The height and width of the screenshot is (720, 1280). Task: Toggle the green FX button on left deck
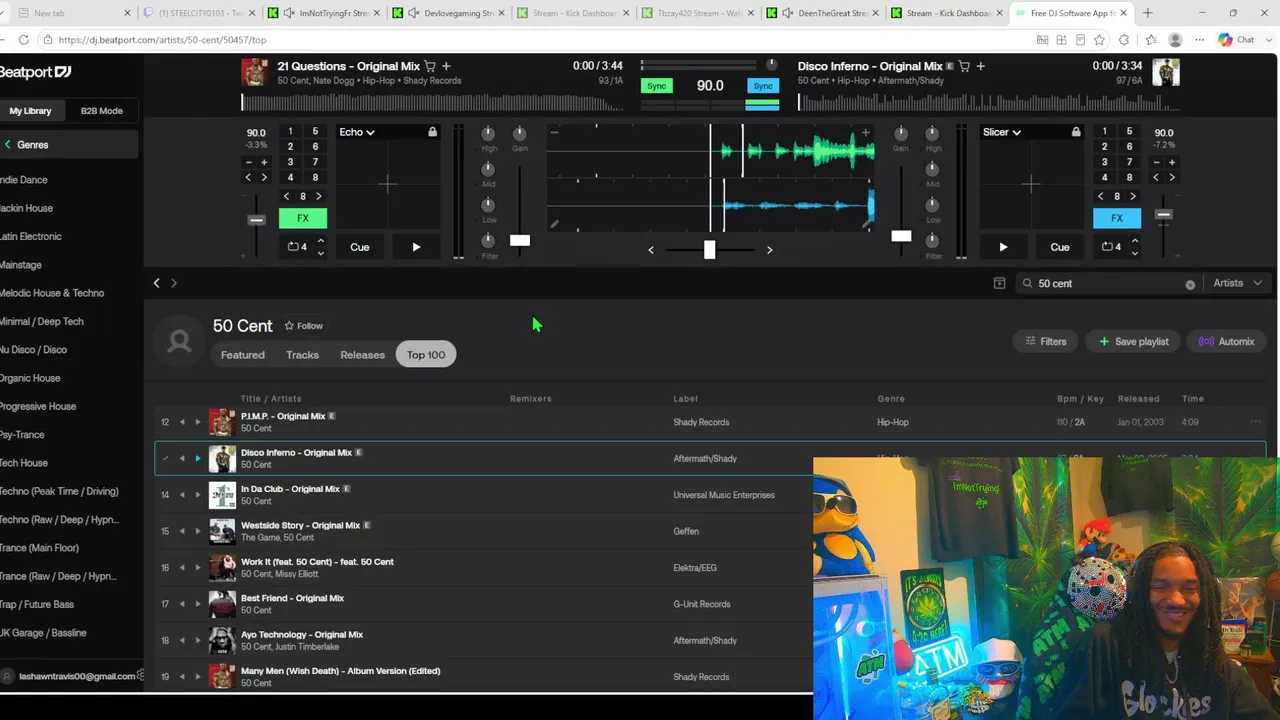[x=303, y=218]
